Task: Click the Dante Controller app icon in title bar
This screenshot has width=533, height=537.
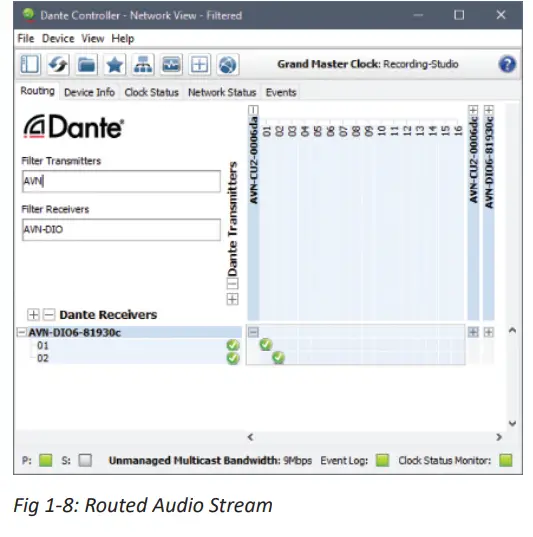Action: coord(29,15)
